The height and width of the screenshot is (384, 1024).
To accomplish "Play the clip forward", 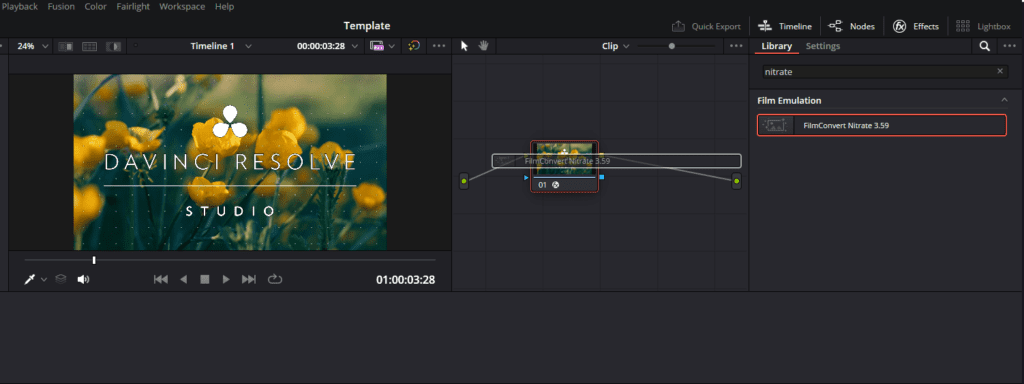I will (x=226, y=280).
